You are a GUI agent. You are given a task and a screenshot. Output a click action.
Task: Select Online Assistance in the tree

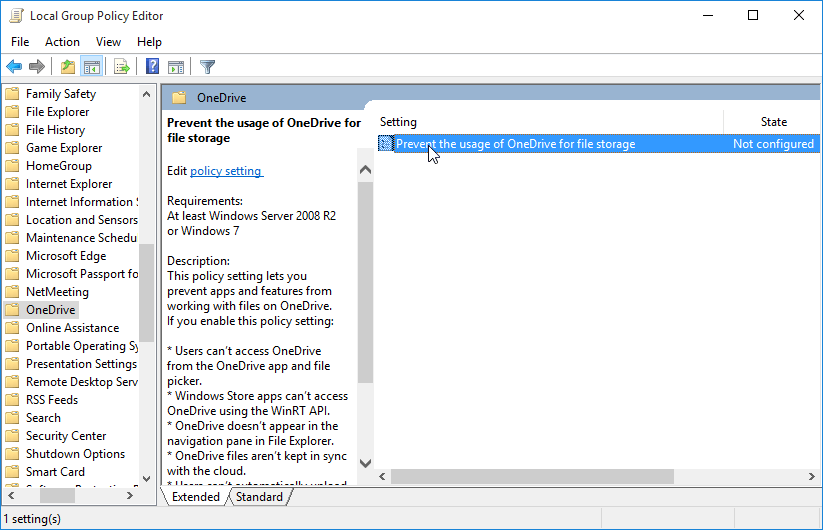(72, 328)
